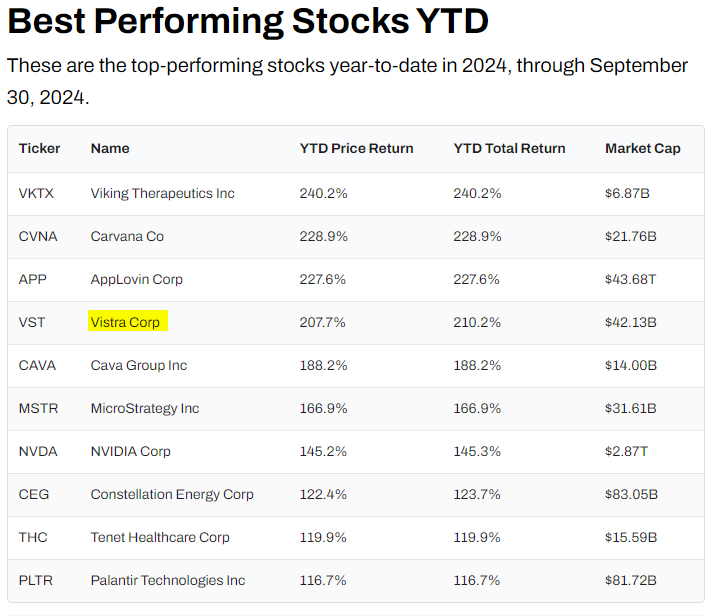715x616 pixels.
Task: Click the Name column header
Action: (x=110, y=148)
